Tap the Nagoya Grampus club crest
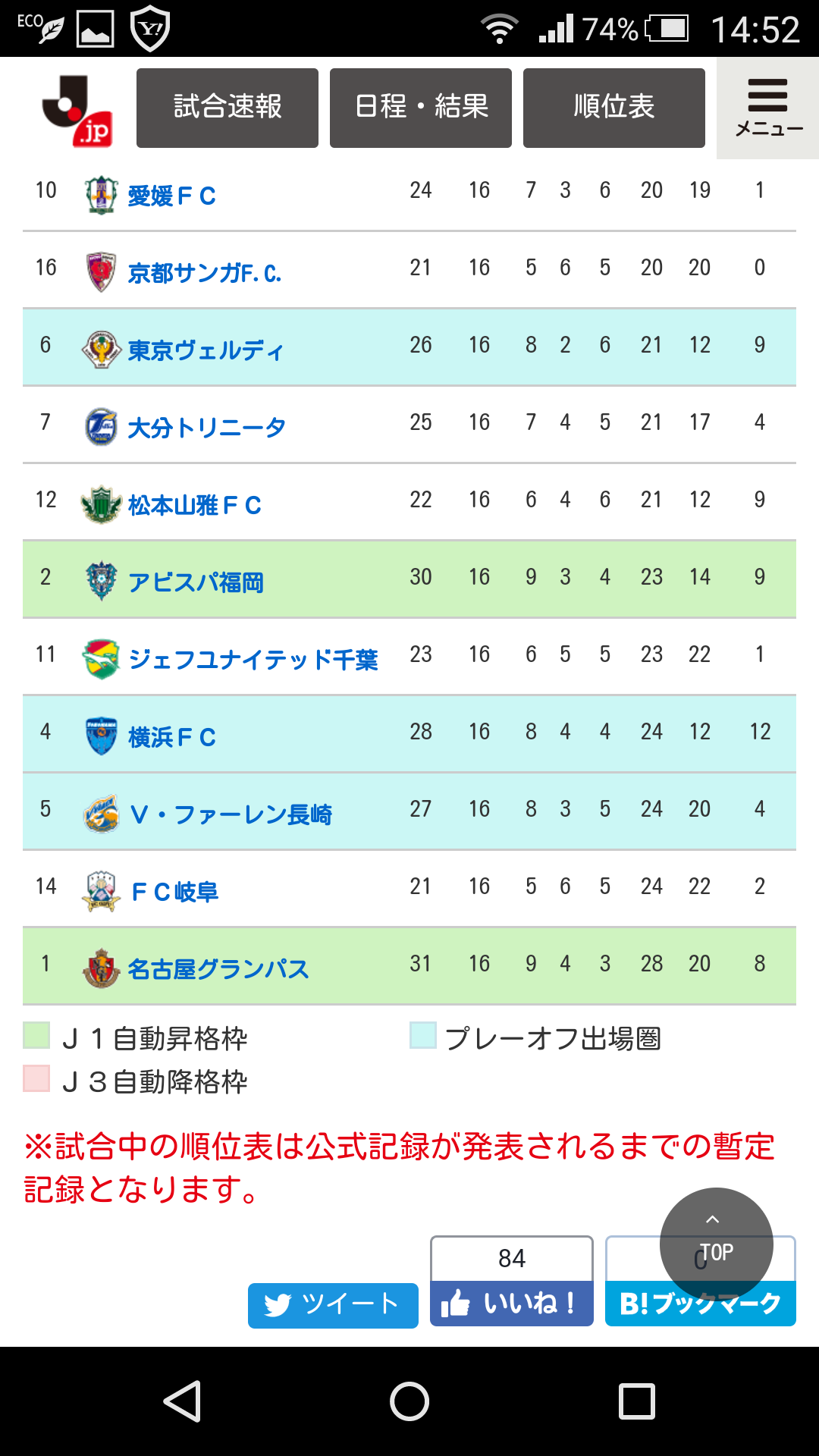This screenshot has height=1456, width=819. point(101,968)
